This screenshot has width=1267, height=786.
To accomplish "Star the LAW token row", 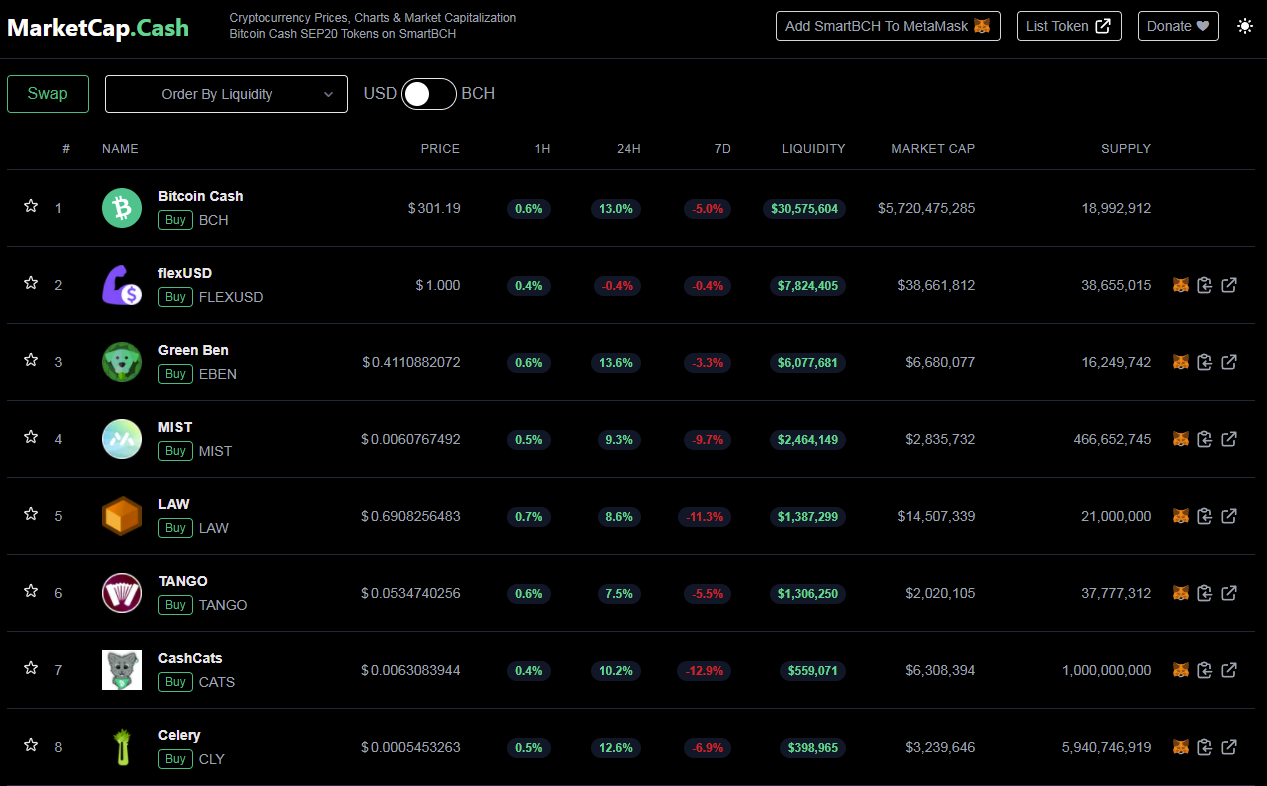I will click(31, 513).
